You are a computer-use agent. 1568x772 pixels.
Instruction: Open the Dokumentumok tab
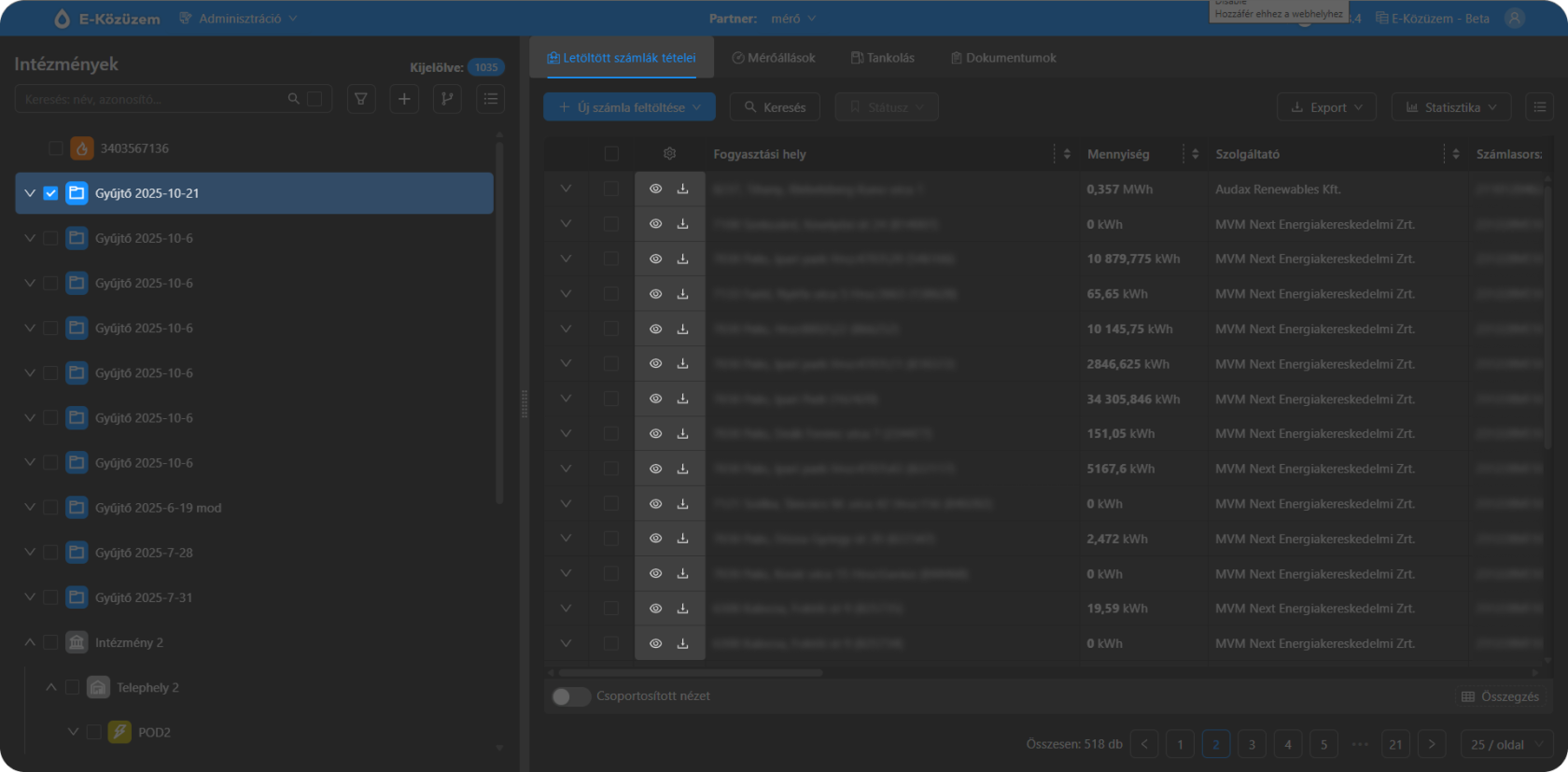tap(1003, 58)
